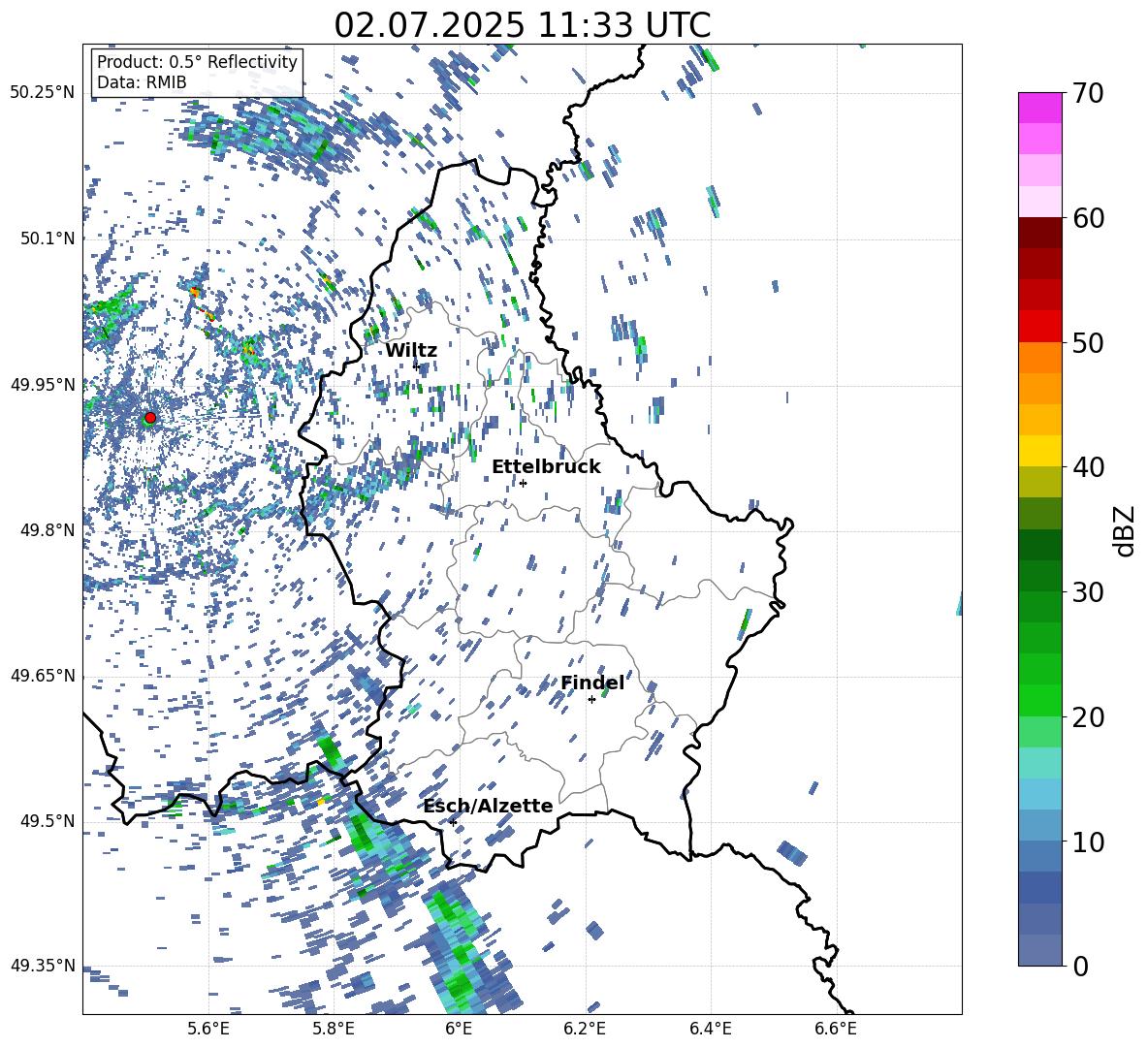Viewport: 1148px width, 1048px height.
Task: Click the 20 tick label on the colorbar
Action: tap(1088, 717)
